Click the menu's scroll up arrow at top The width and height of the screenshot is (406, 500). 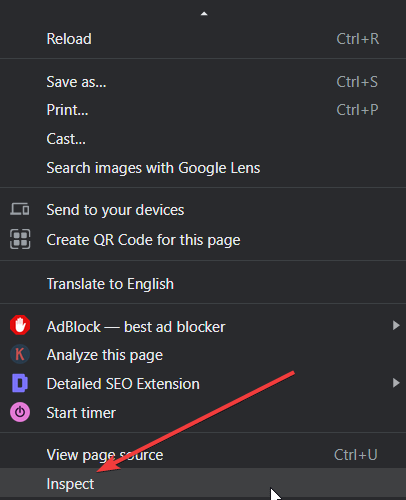(x=204, y=14)
